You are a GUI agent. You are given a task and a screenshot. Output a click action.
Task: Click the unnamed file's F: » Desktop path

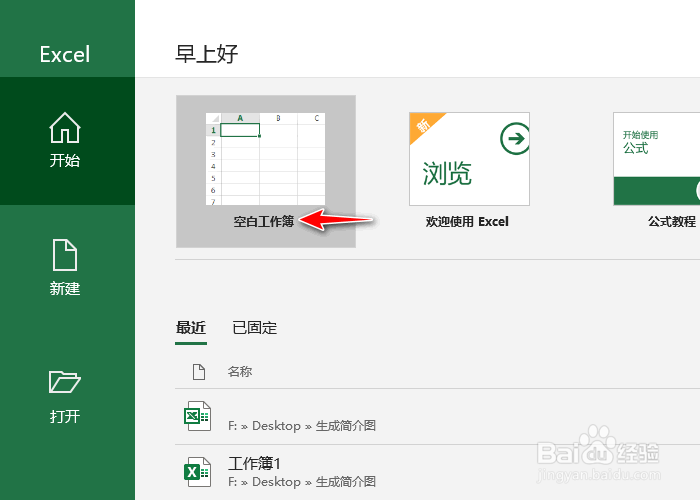(302, 426)
